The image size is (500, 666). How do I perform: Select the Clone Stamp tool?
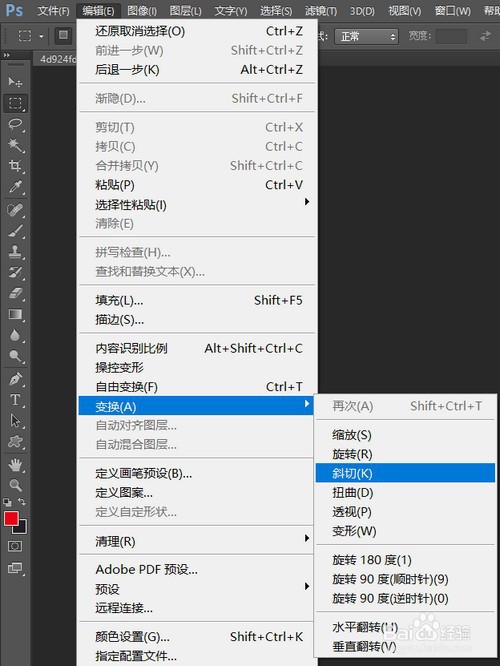click(x=15, y=251)
